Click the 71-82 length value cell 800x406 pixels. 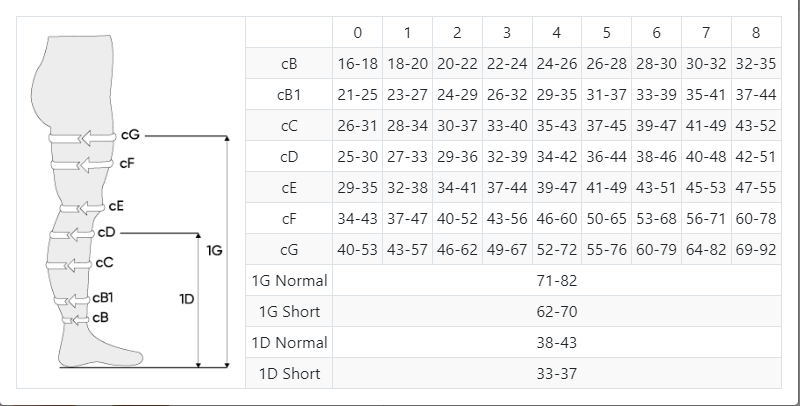[x=556, y=281]
